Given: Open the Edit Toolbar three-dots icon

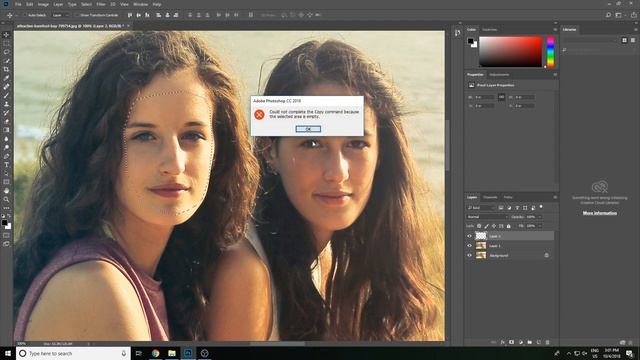Looking at the screenshot, I should click(6, 208).
